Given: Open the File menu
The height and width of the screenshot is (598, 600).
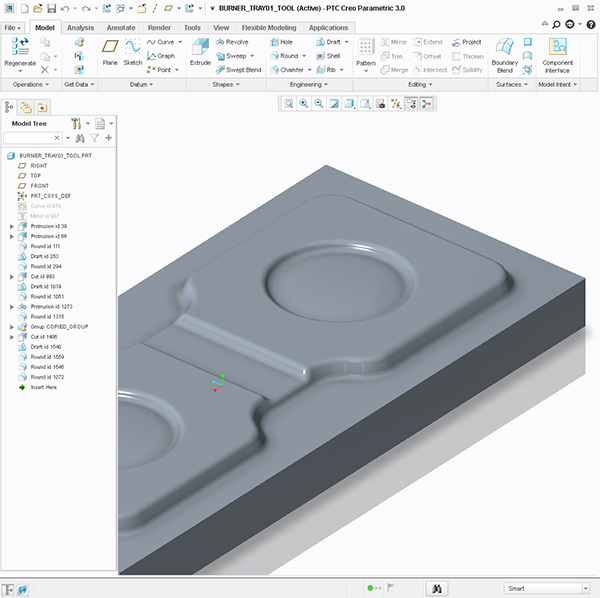Looking at the screenshot, I should [12, 28].
